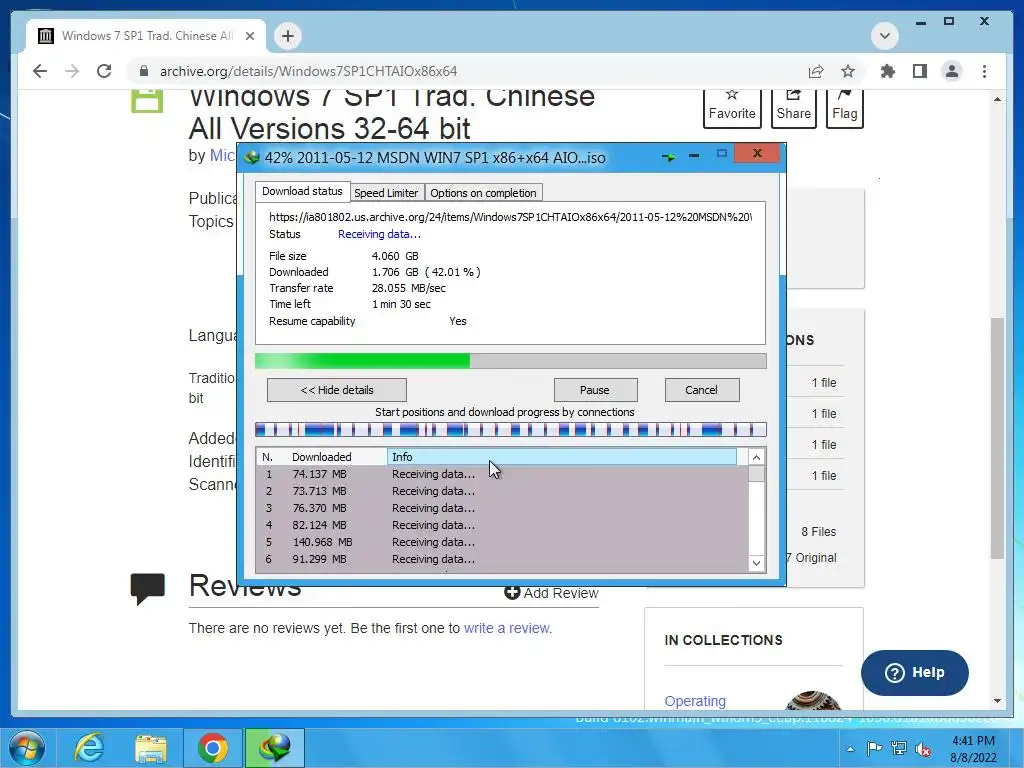1024x768 pixels.
Task: Toggle the Chrome side panel icon
Action: [920, 71]
